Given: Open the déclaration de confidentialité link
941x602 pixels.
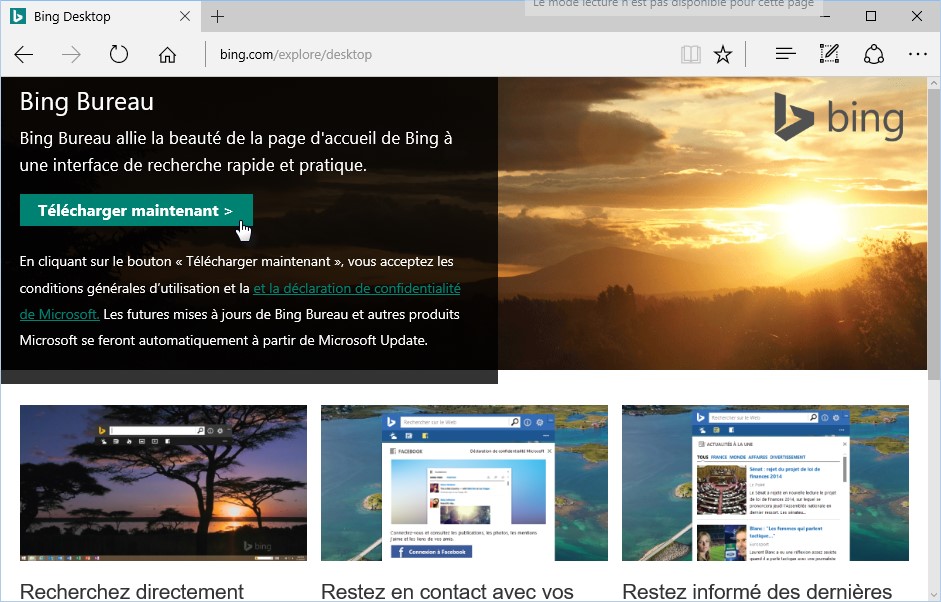Looking at the screenshot, I should [356, 288].
